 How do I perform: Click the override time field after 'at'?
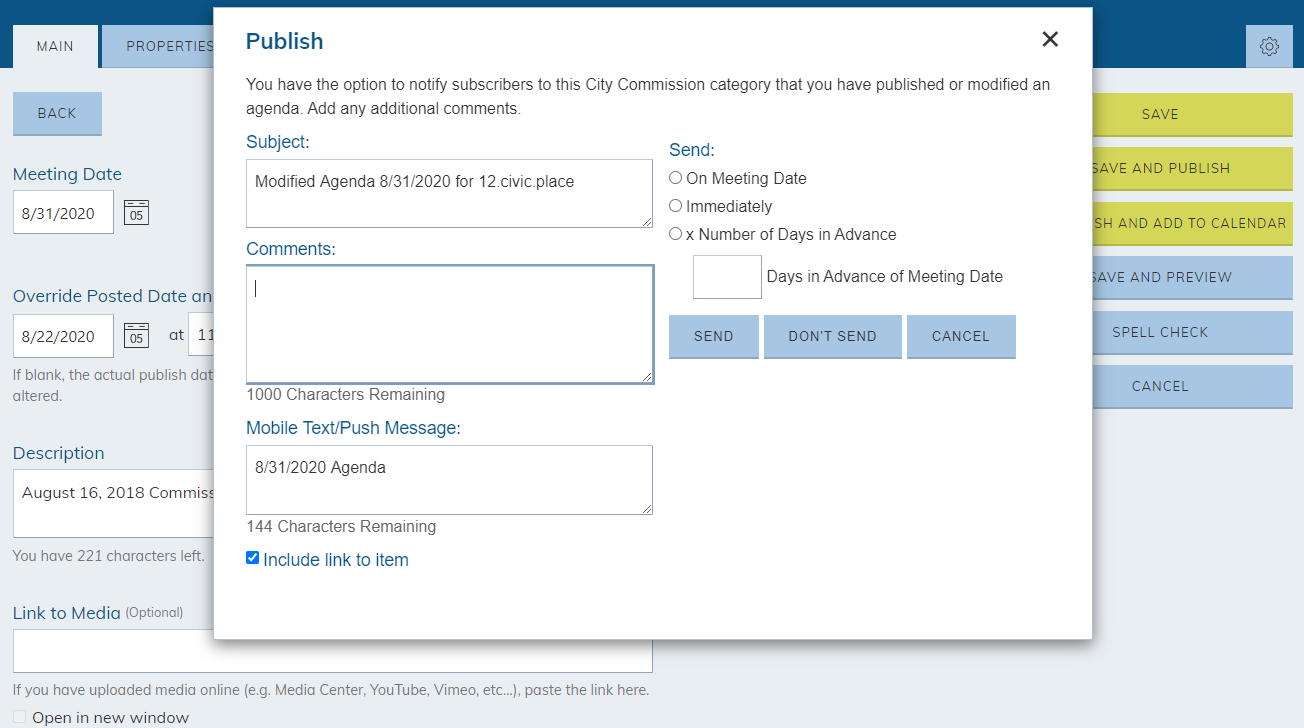[x=201, y=335]
